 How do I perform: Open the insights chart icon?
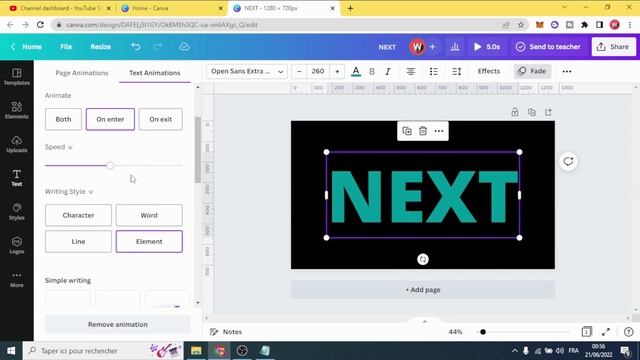pyautogui.click(x=455, y=47)
